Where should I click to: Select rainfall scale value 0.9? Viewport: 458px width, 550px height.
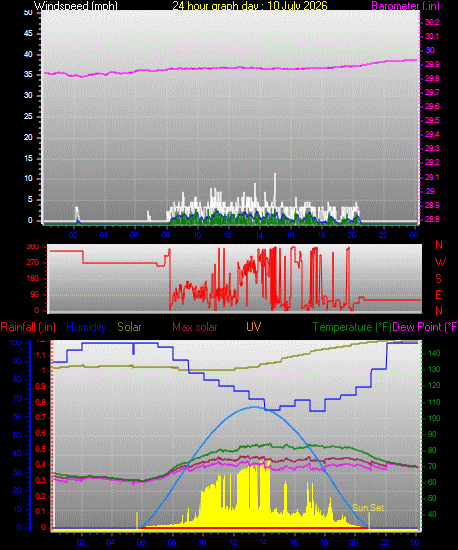[x=41, y=386]
